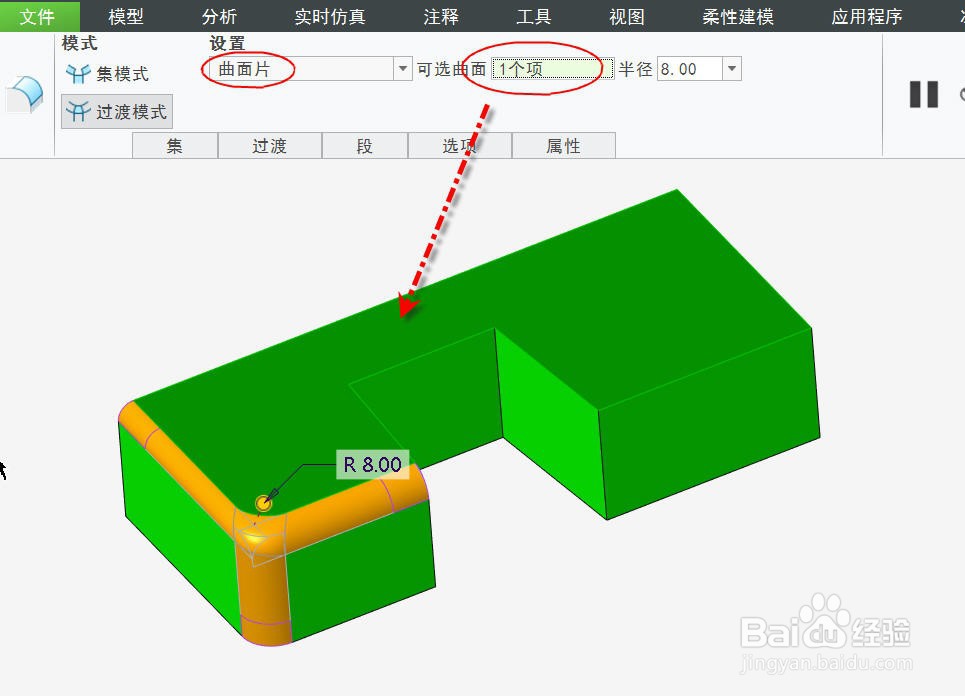
Task: Expand the 半径 8.00 value dropdown
Action: pyautogui.click(x=732, y=69)
